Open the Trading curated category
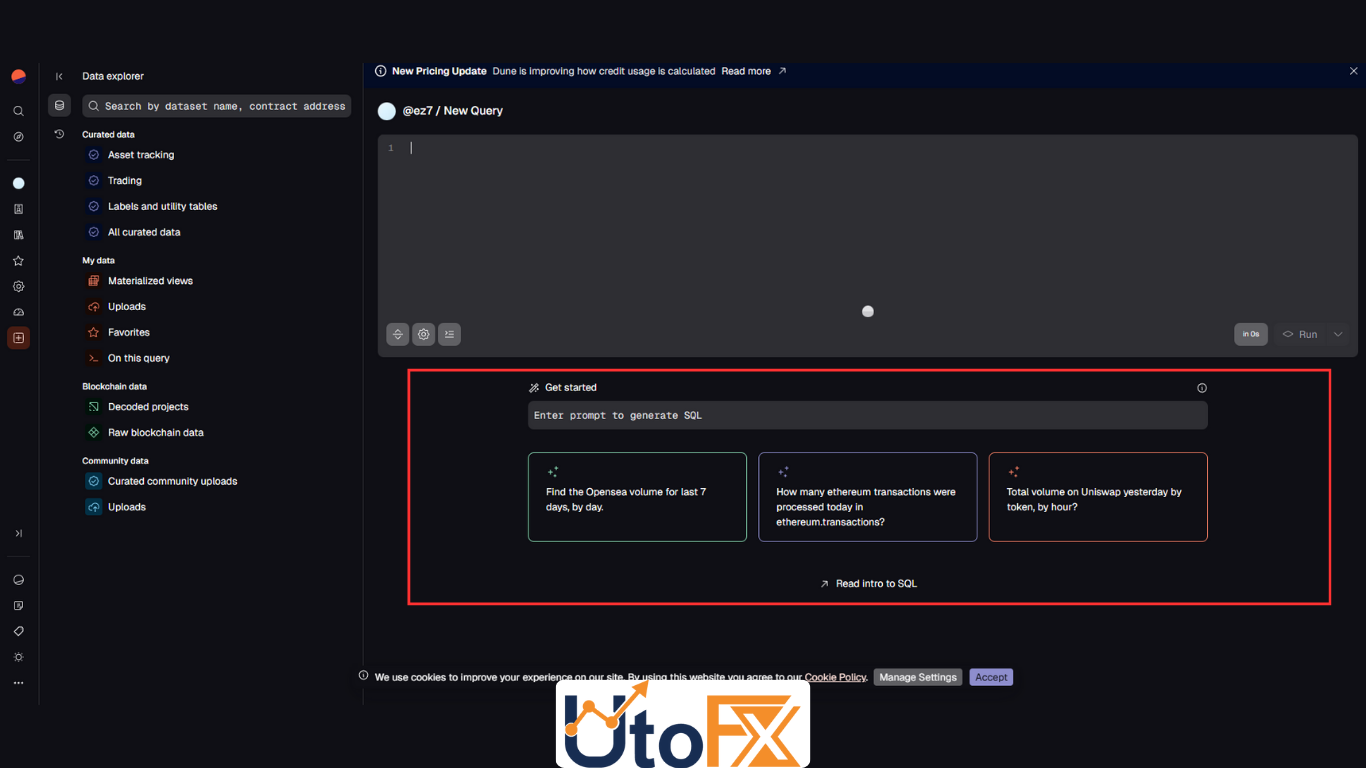This screenshot has width=1366, height=768. click(125, 181)
